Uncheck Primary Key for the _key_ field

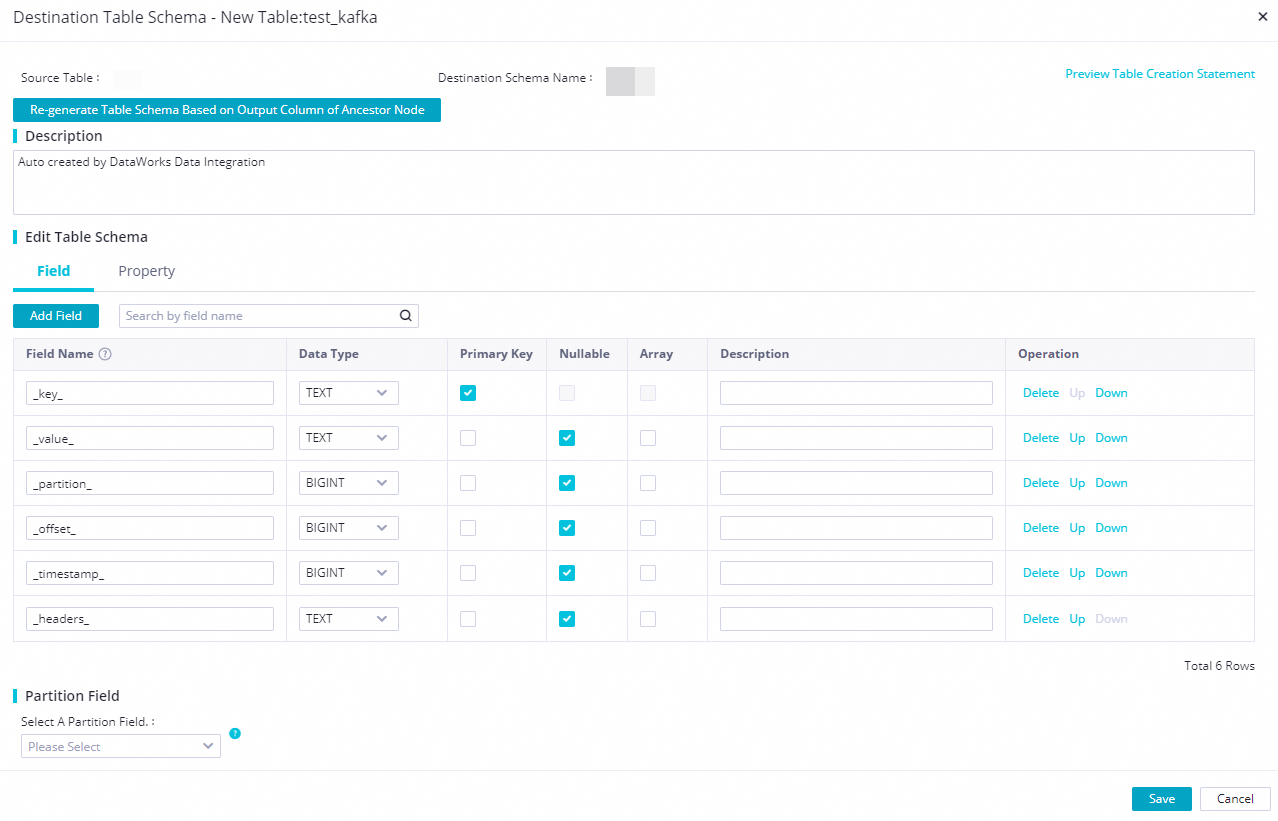click(467, 393)
